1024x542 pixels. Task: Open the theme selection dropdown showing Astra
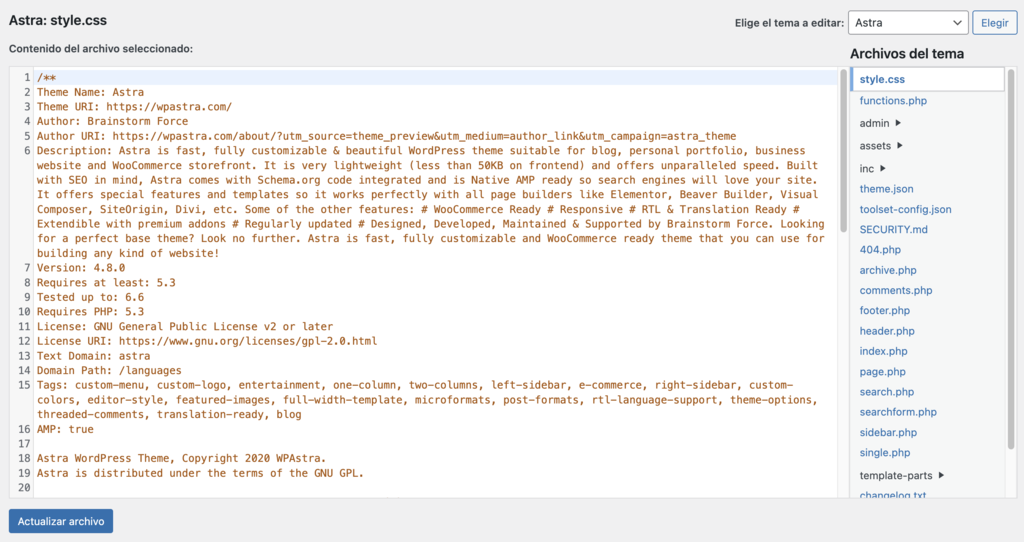pos(908,23)
